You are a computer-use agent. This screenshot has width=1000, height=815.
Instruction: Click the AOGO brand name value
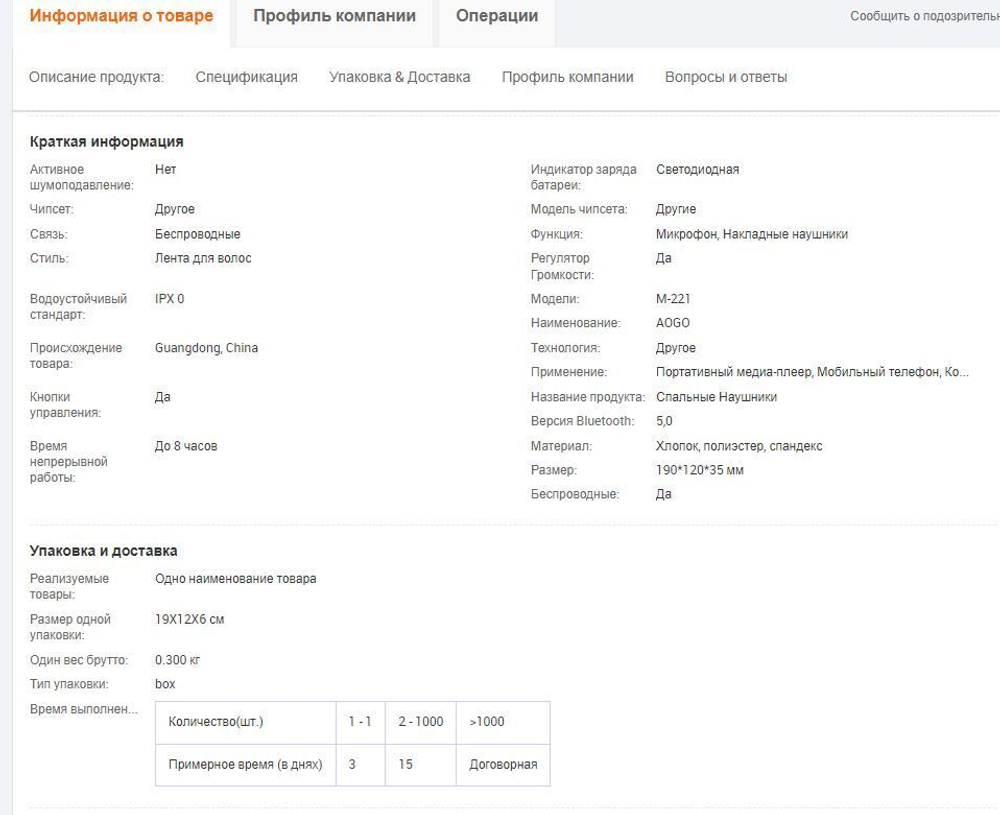(672, 323)
